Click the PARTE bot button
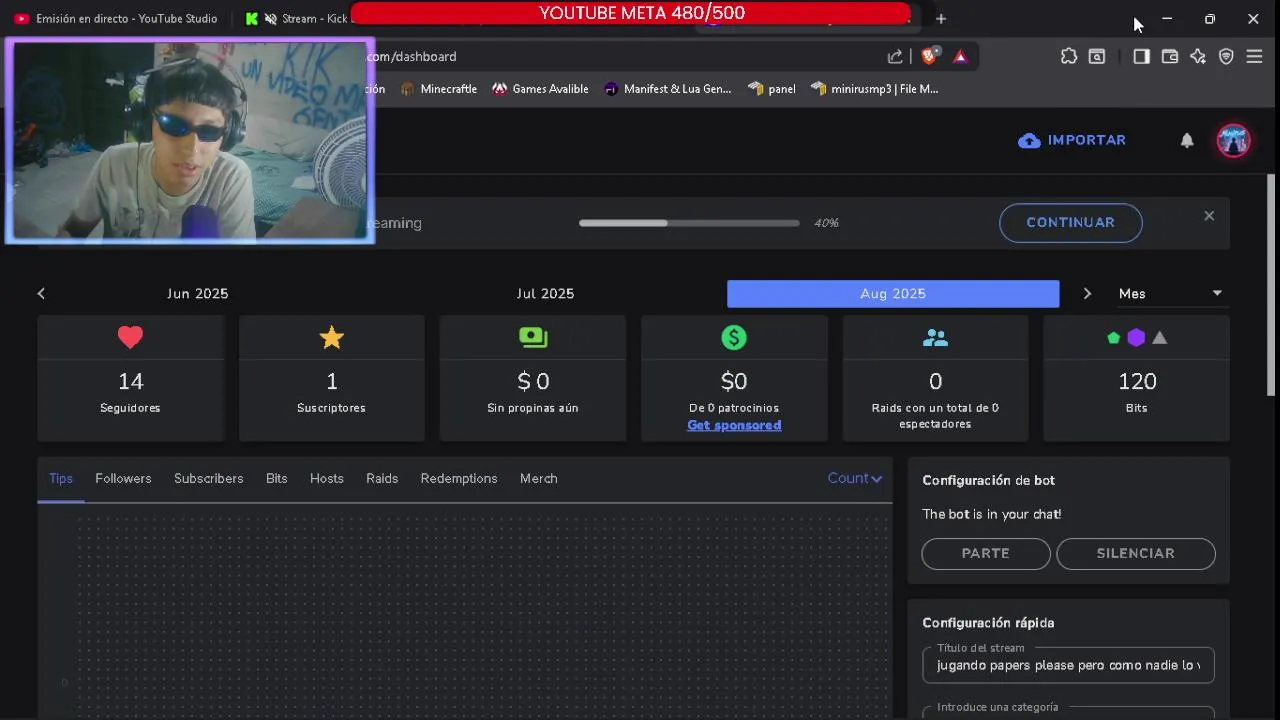Viewport: 1280px width, 720px height. tap(985, 553)
